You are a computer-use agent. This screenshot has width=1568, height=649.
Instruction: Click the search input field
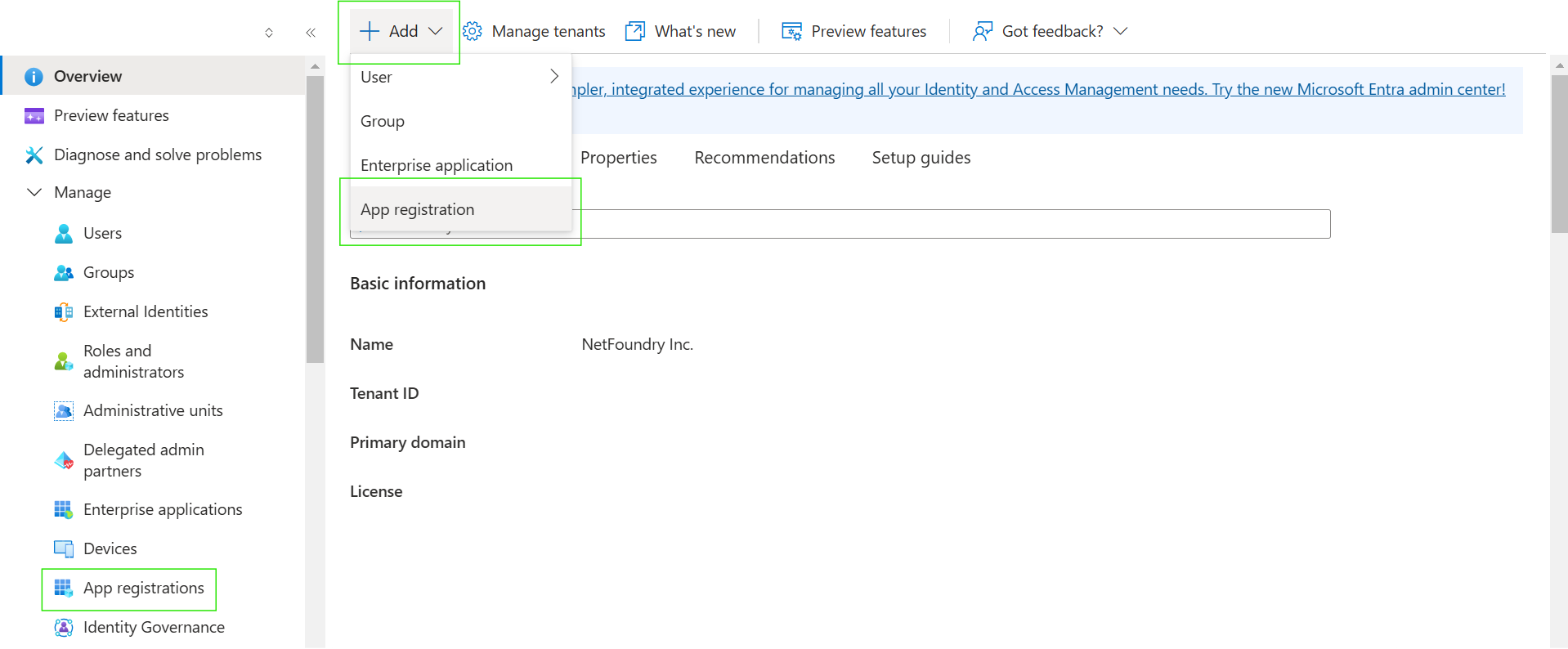(x=948, y=224)
